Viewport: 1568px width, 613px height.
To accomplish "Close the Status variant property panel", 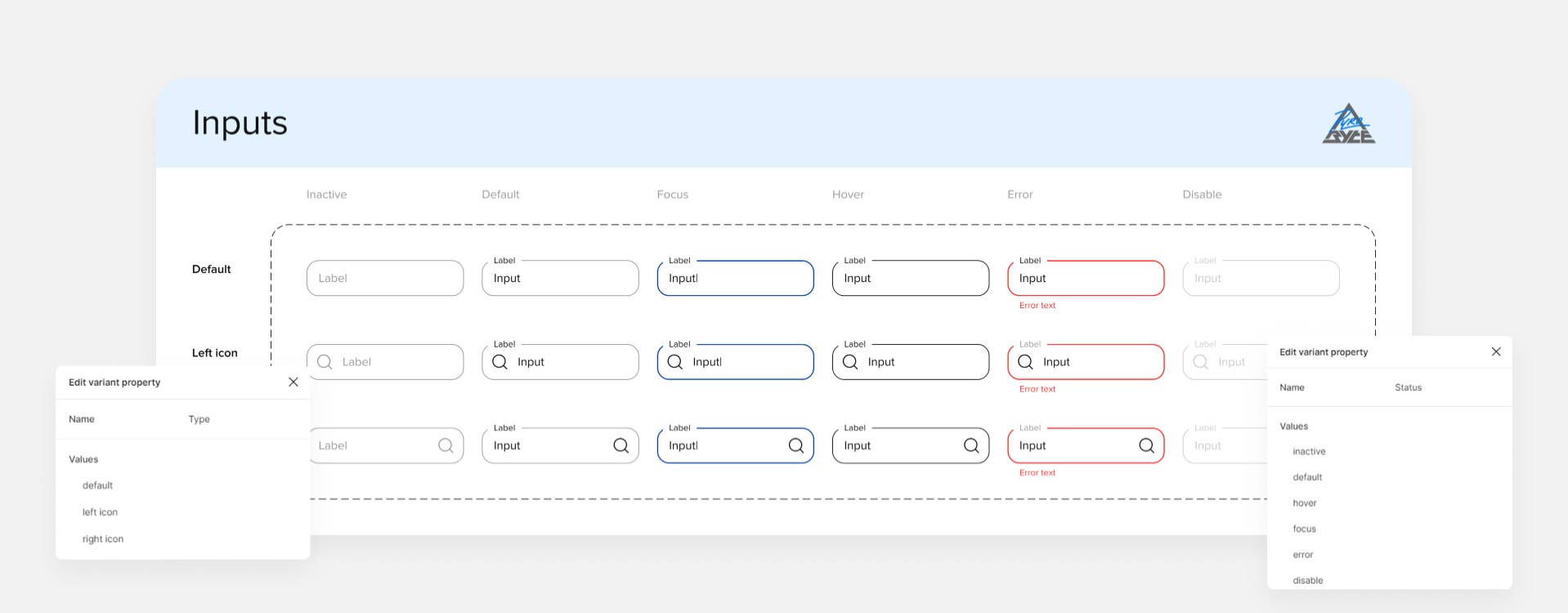I will coord(1496,351).
